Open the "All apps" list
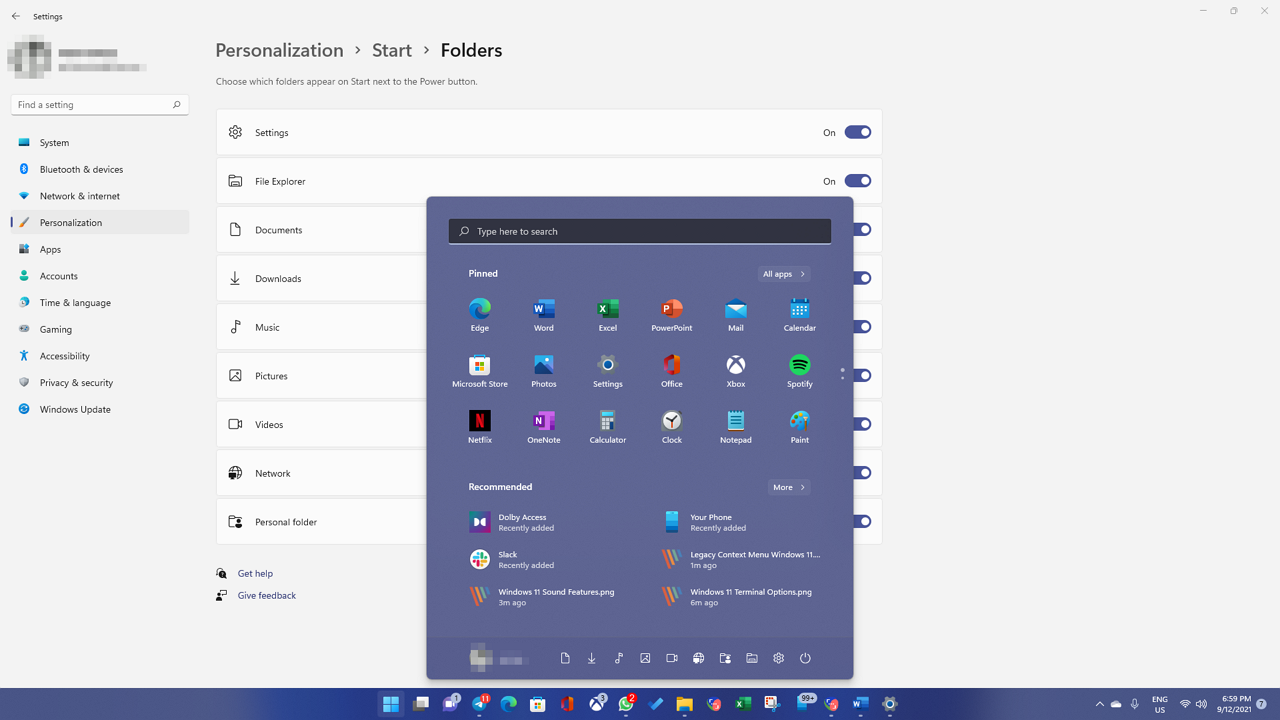This screenshot has height=720, width=1280. pos(783,273)
